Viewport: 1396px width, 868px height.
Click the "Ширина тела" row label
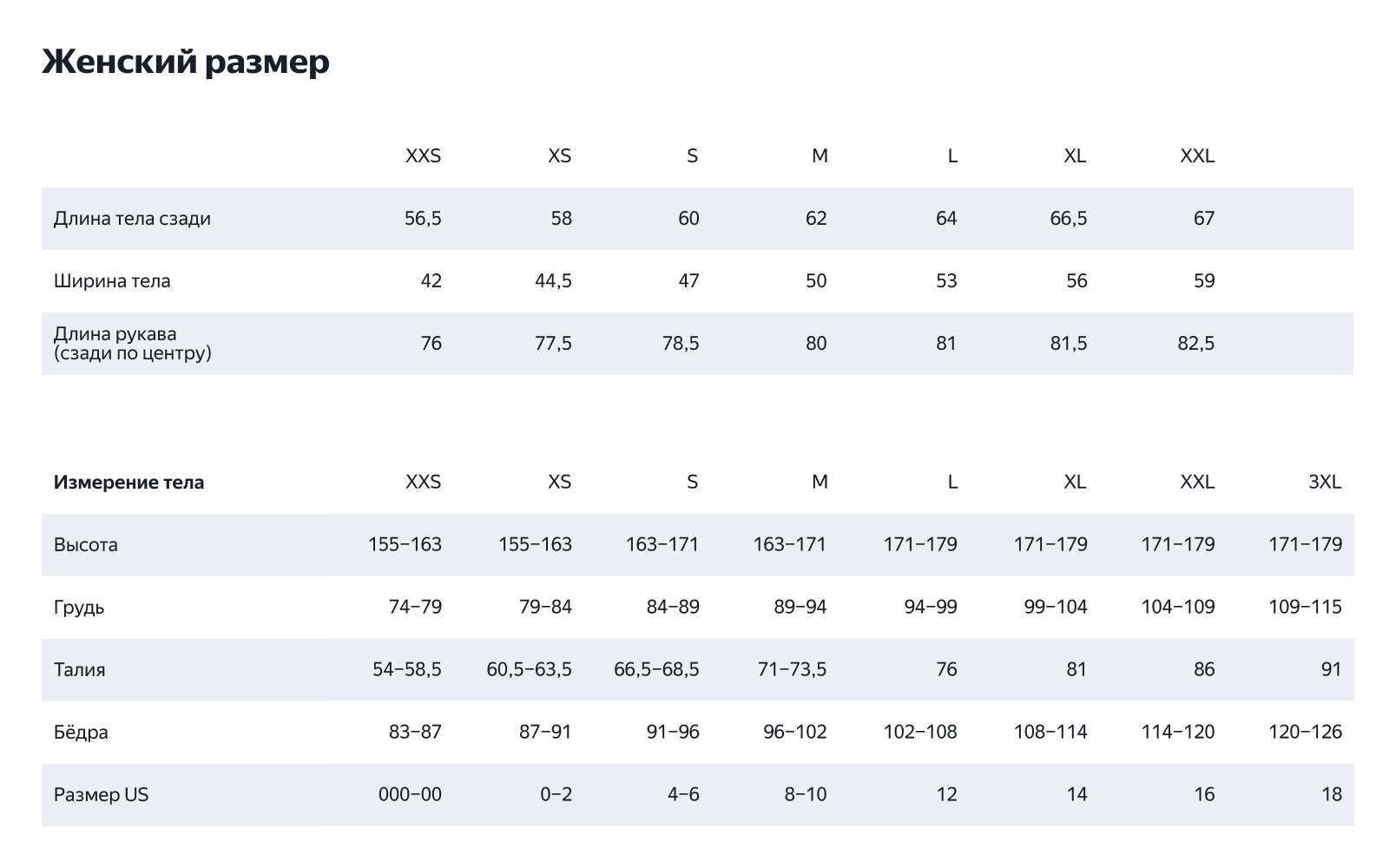[112, 281]
